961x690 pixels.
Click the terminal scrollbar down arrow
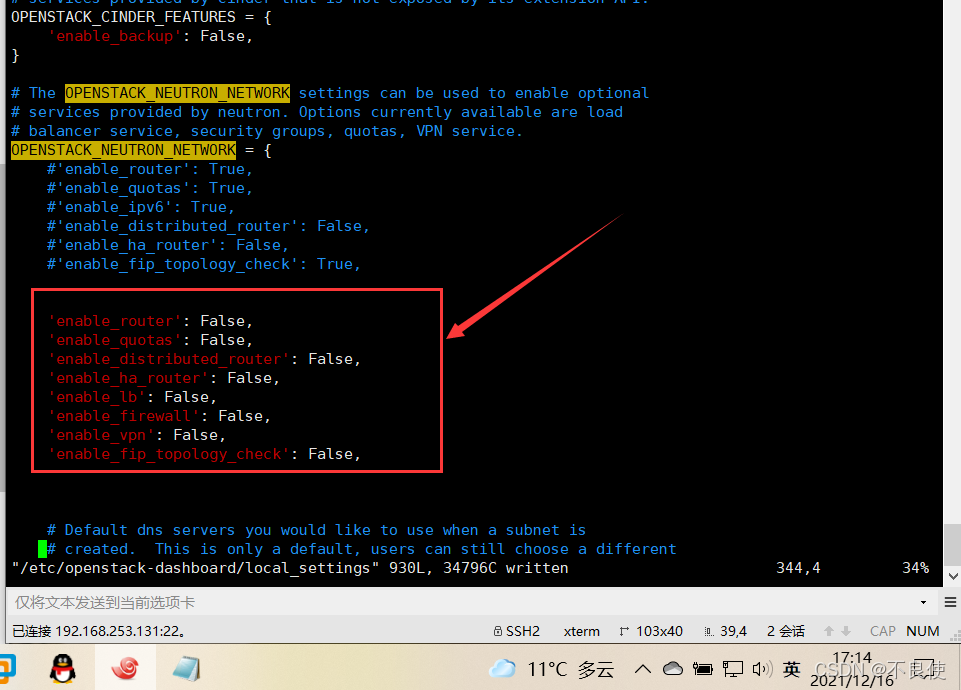pyautogui.click(x=952, y=576)
